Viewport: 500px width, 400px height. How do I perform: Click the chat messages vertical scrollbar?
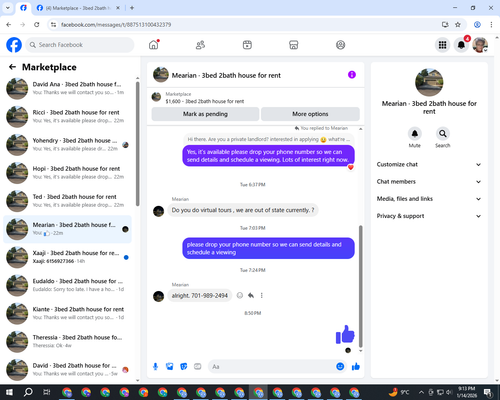click(361, 287)
